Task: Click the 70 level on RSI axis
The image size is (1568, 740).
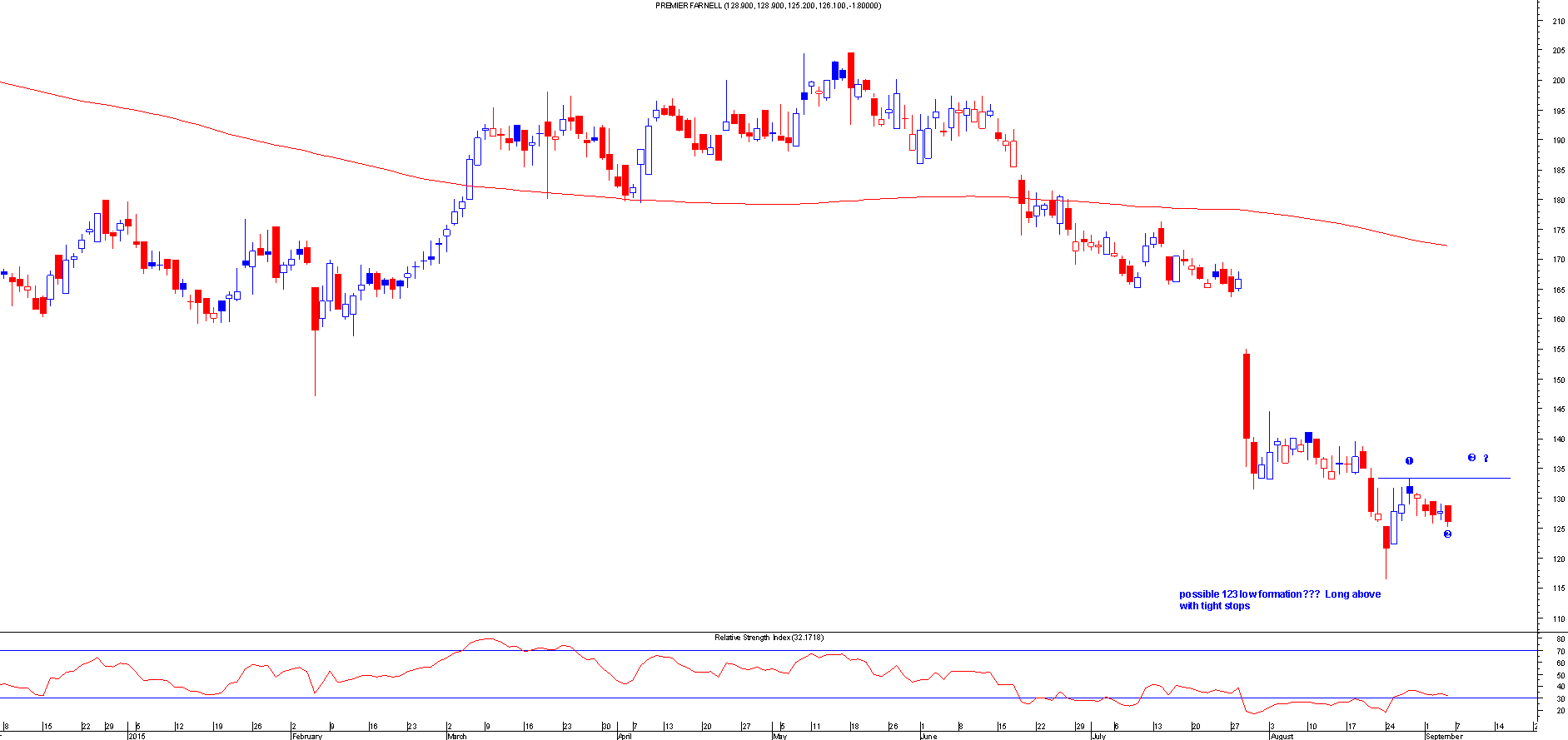Action: coord(1560,651)
